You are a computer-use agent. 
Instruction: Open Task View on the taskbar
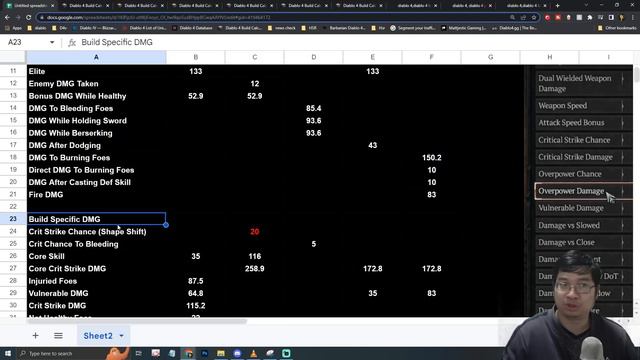pos(138,353)
